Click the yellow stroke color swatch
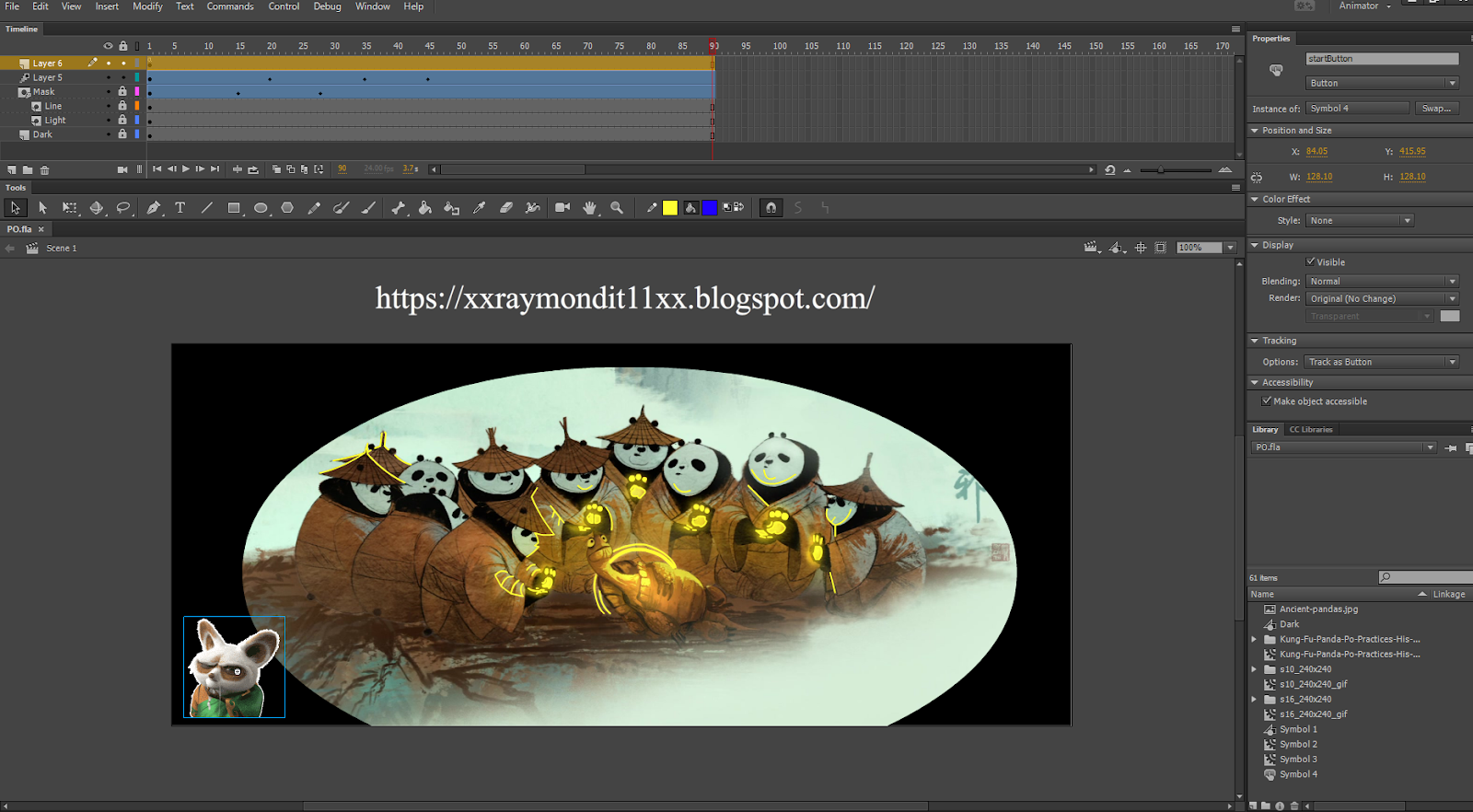The image size is (1473, 812). pos(670,208)
